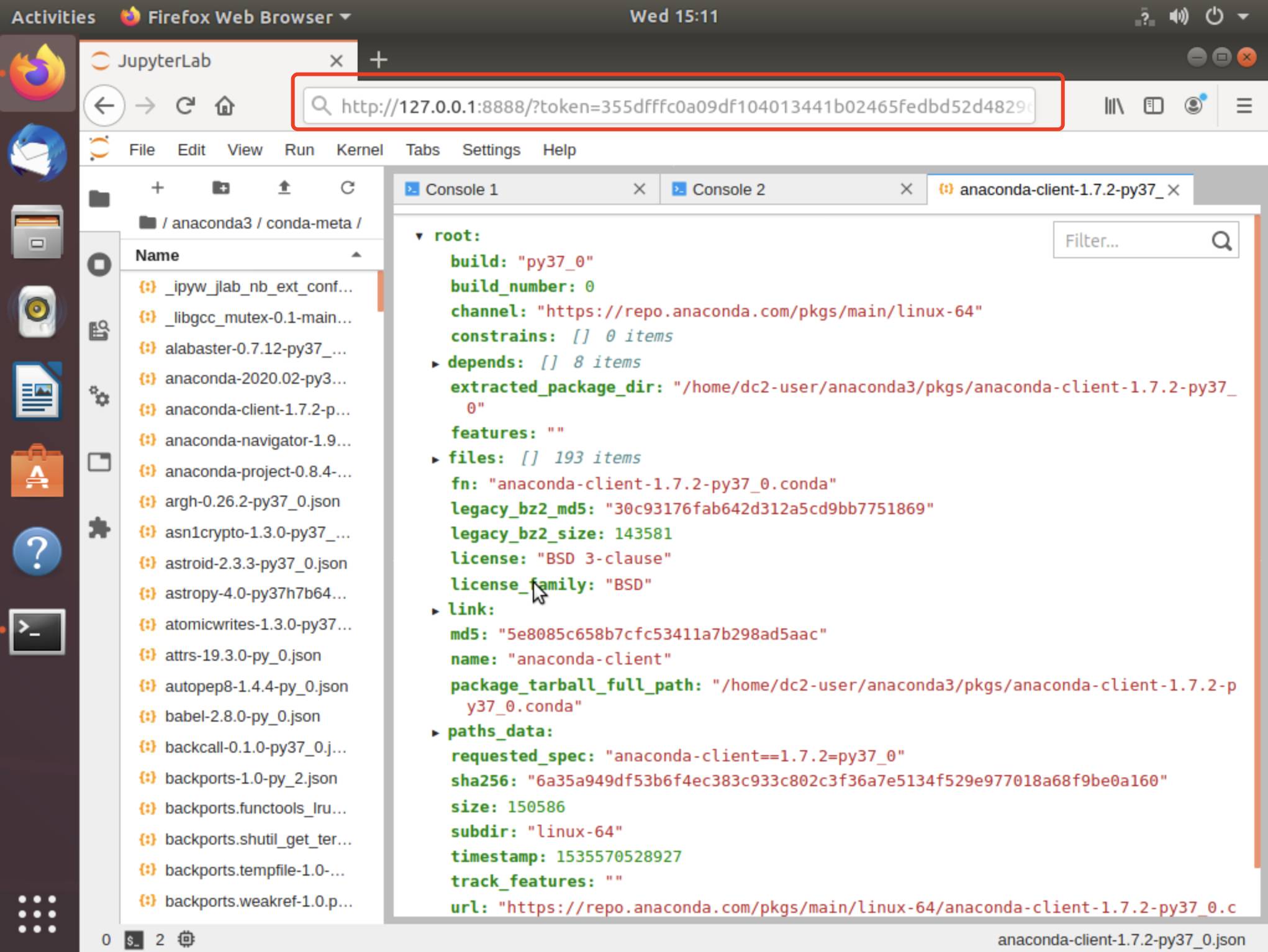This screenshot has width=1268, height=952.
Task: Click the file browser scrollbar thumb
Action: (380, 292)
